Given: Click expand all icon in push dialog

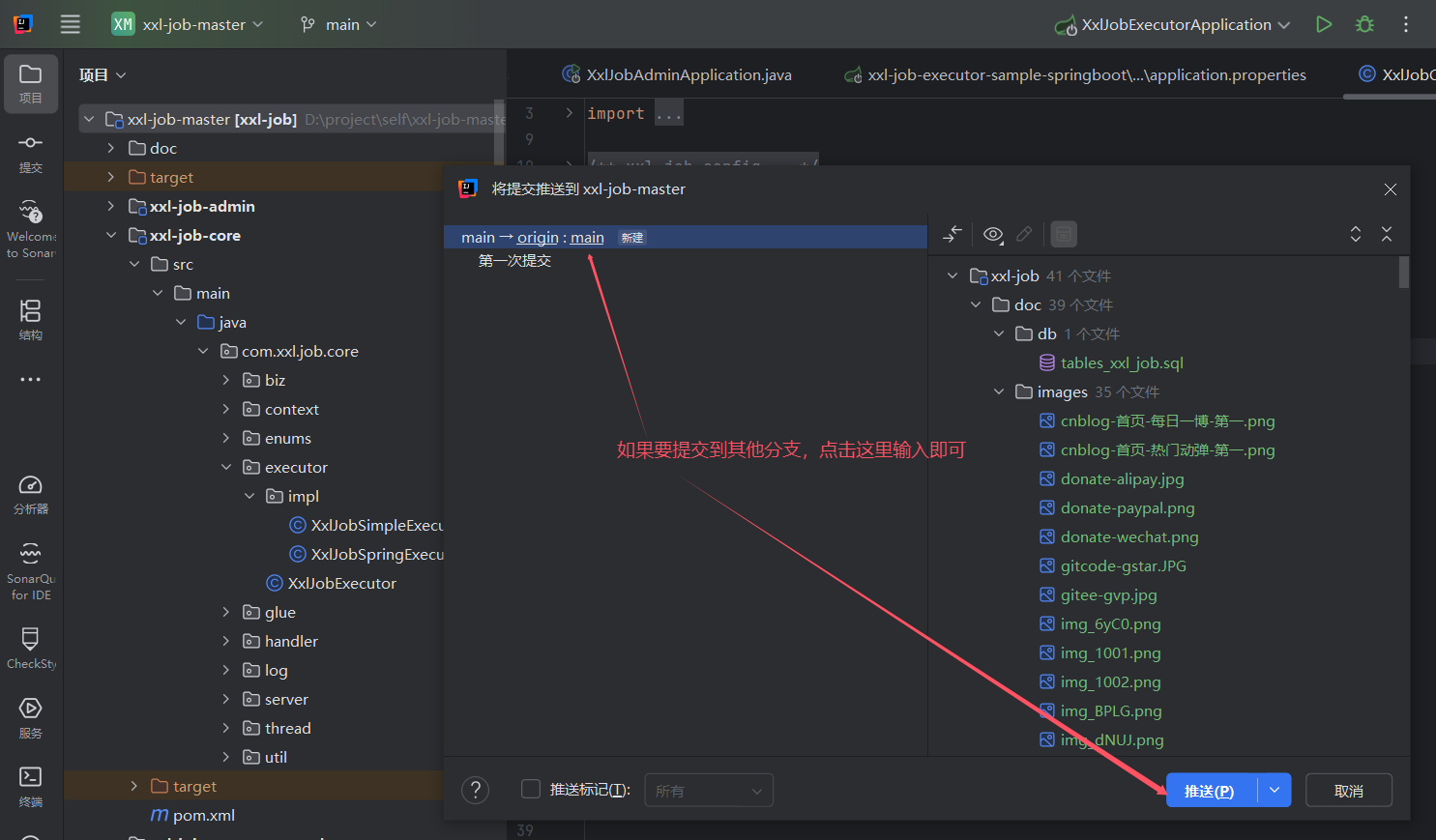Looking at the screenshot, I should point(1356,234).
